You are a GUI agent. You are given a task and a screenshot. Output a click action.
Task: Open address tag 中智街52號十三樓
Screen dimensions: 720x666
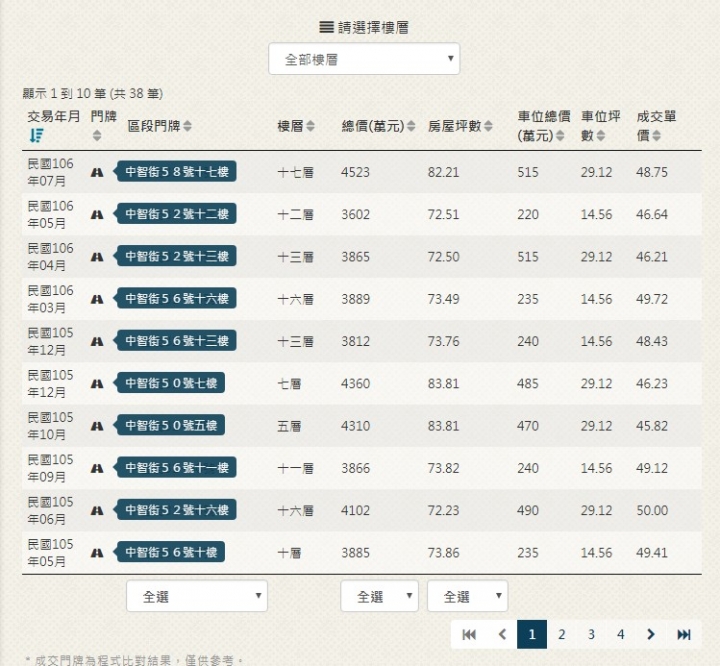pyautogui.click(x=176, y=256)
